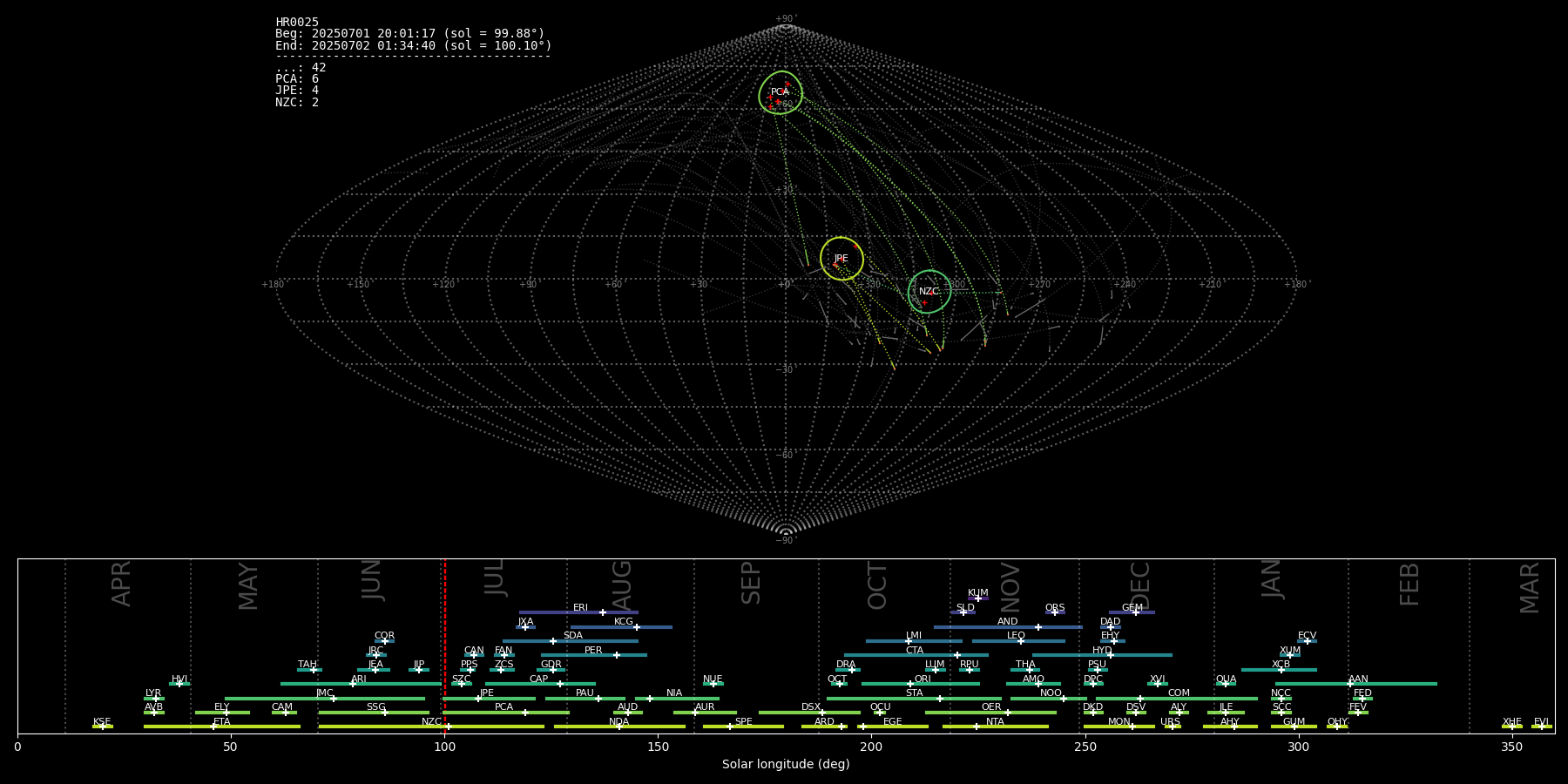Click the JXA shower label
This screenshot has width=1568, height=784.
tap(525, 622)
